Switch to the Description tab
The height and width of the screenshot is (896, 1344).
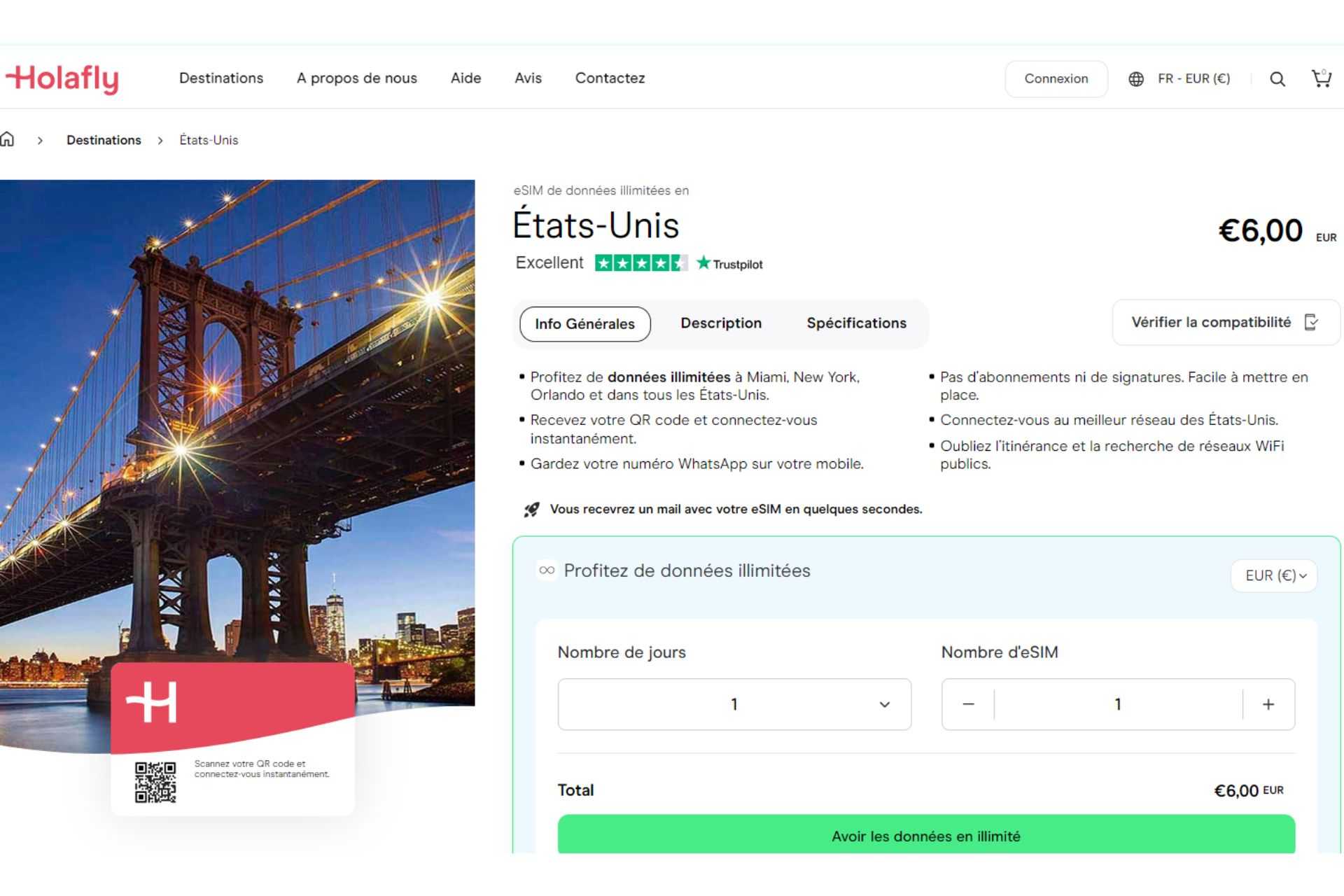coord(721,323)
